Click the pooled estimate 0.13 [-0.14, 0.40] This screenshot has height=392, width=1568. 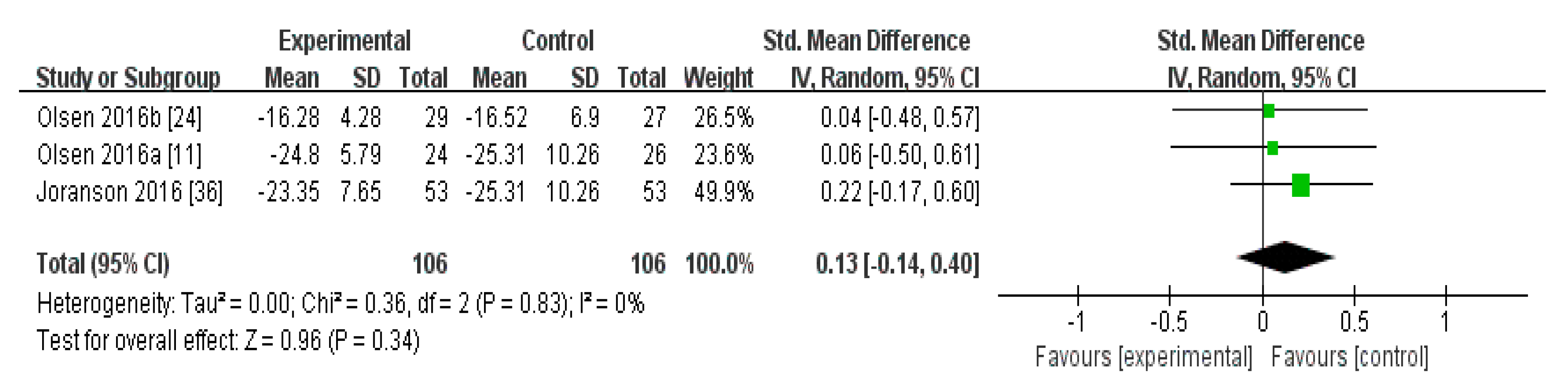pyautogui.click(x=897, y=264)
